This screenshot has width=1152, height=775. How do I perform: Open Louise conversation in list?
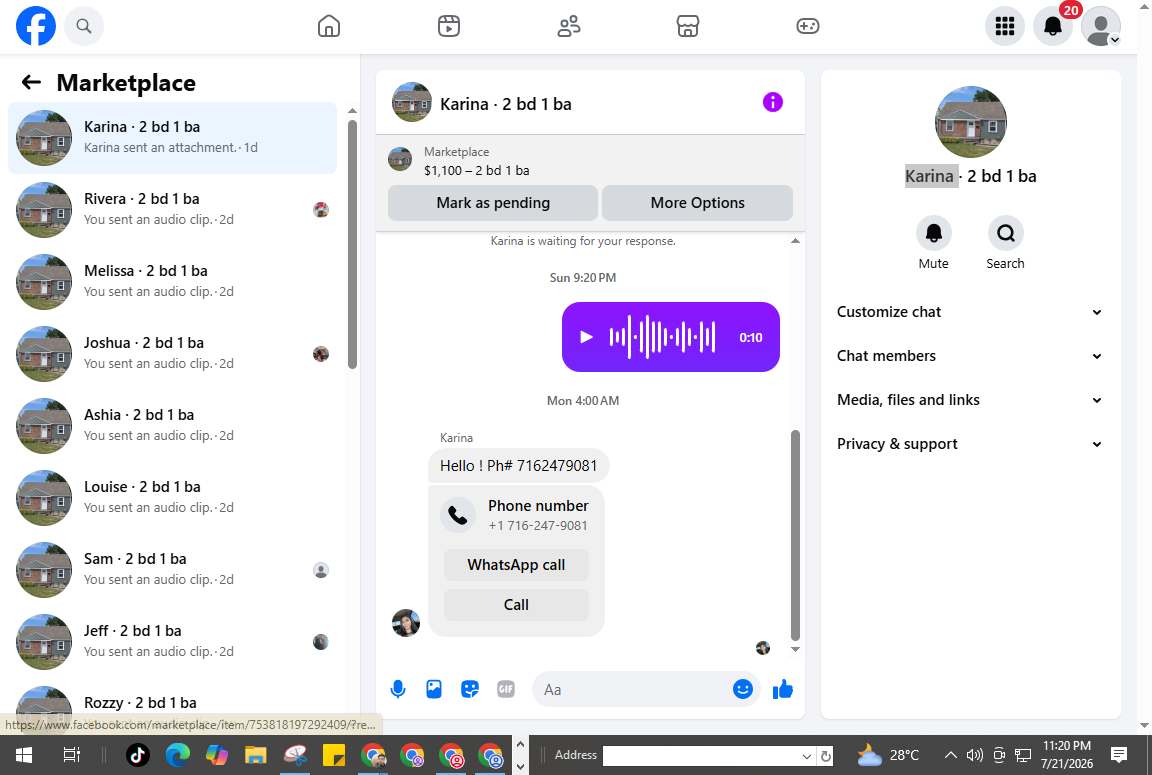(173, 497)
